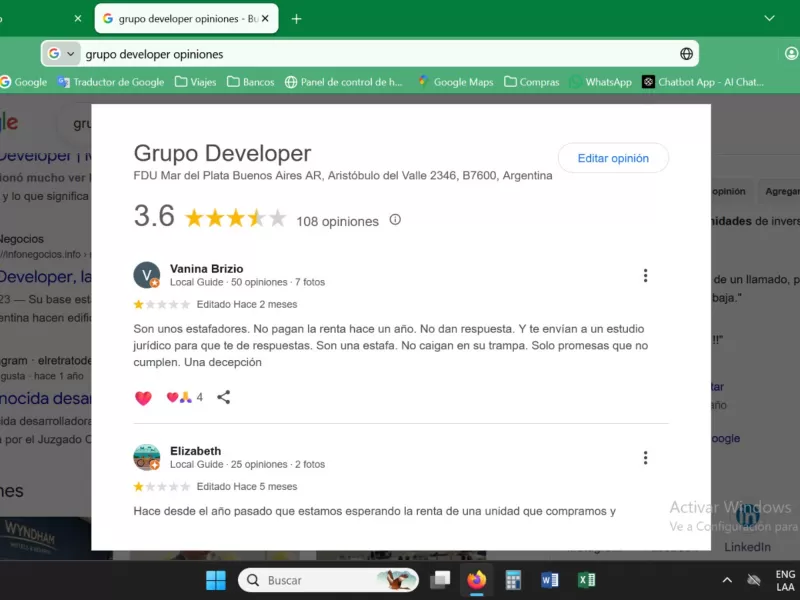Open the Bancos bookmarks folder
Viewport: 800px width, 600px height.
(250, 82)
